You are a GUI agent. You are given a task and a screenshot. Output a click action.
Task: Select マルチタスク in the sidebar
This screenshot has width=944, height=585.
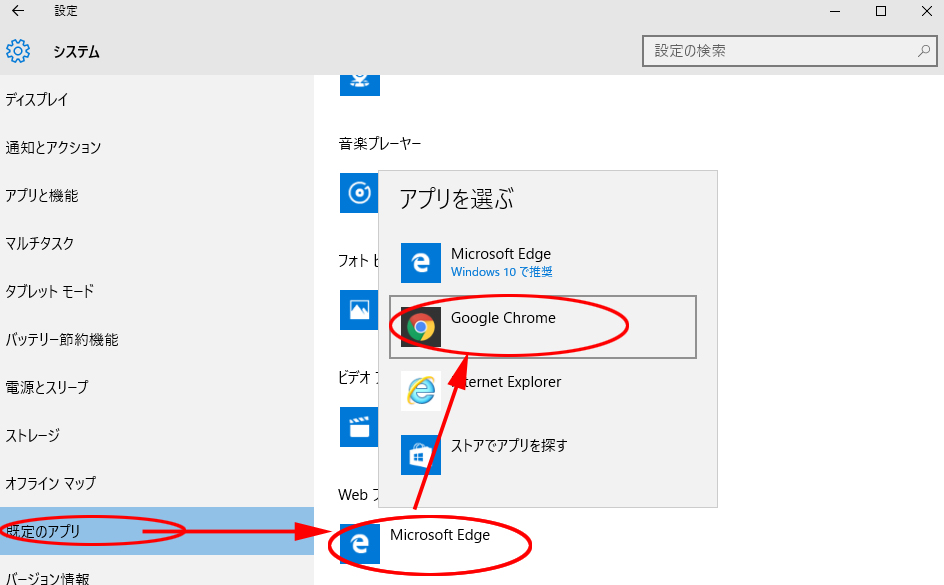click(157, 243)
